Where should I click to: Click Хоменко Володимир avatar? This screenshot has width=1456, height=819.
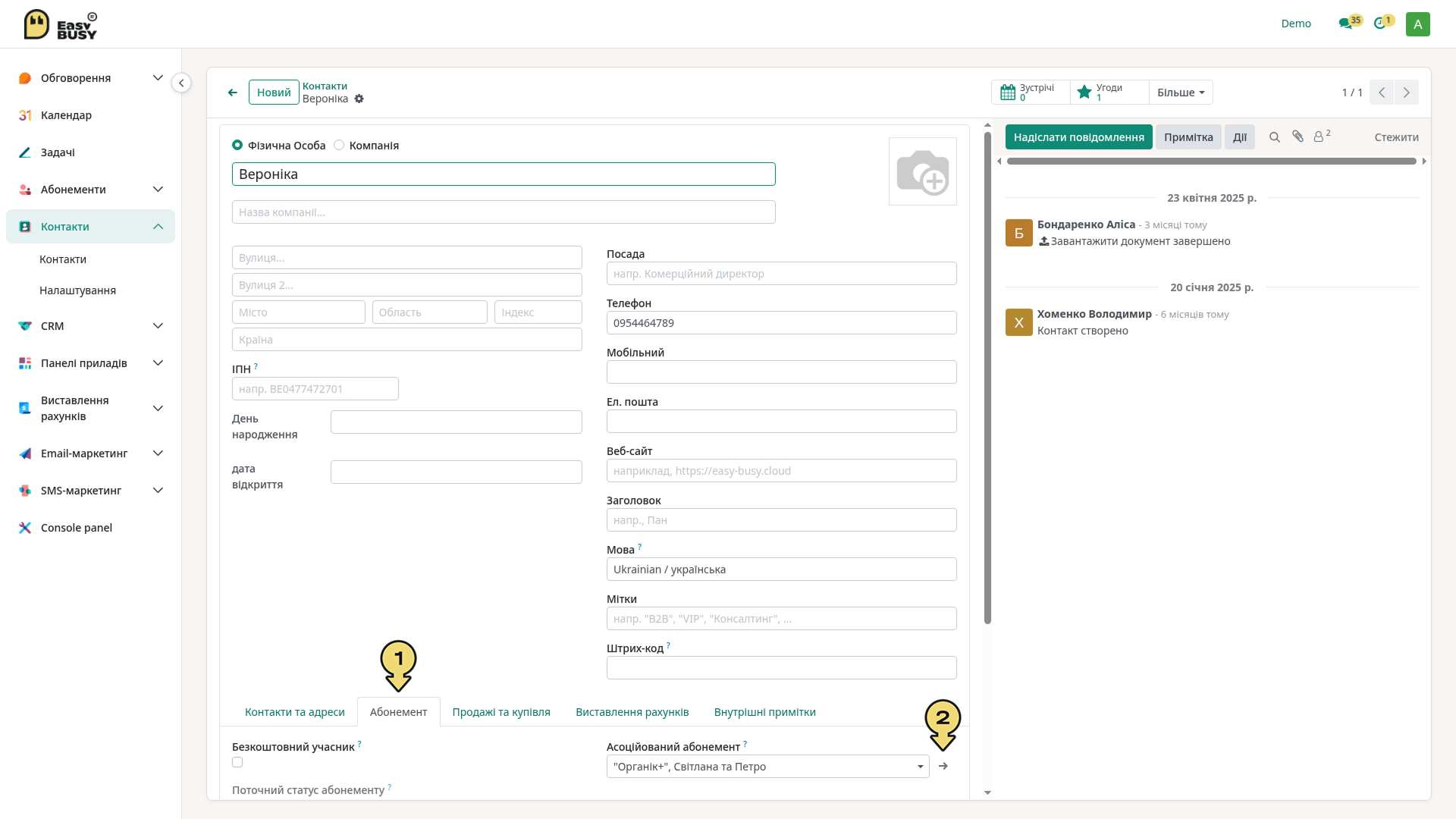(x=1019, y=322)
